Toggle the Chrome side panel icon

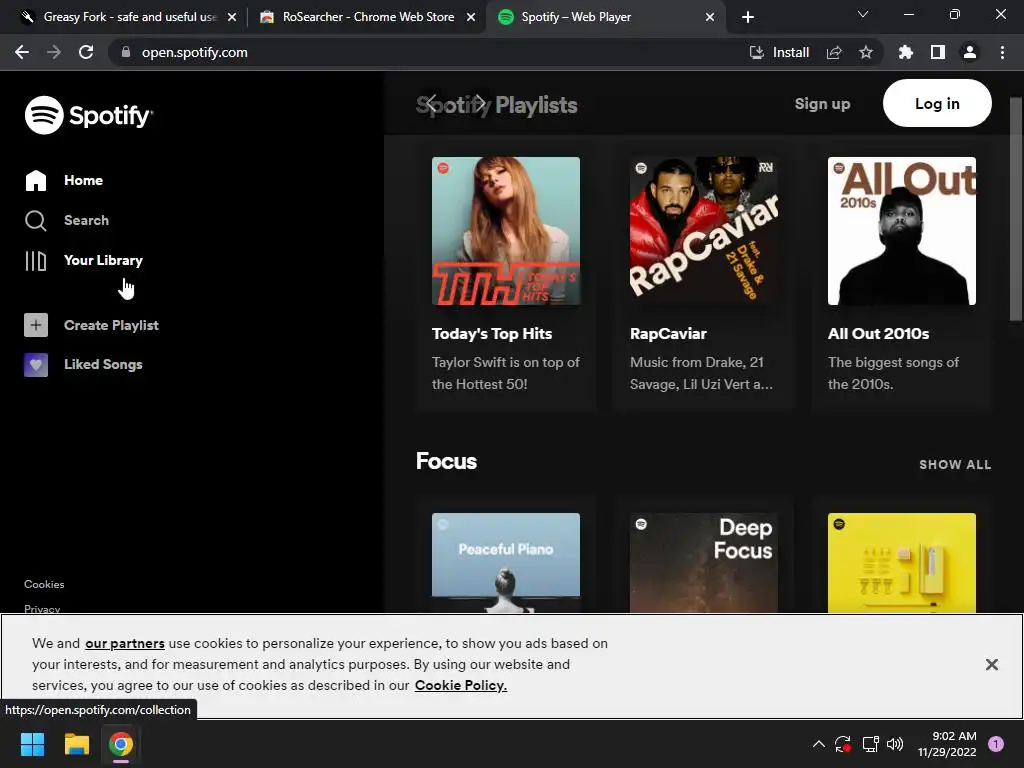938,52
